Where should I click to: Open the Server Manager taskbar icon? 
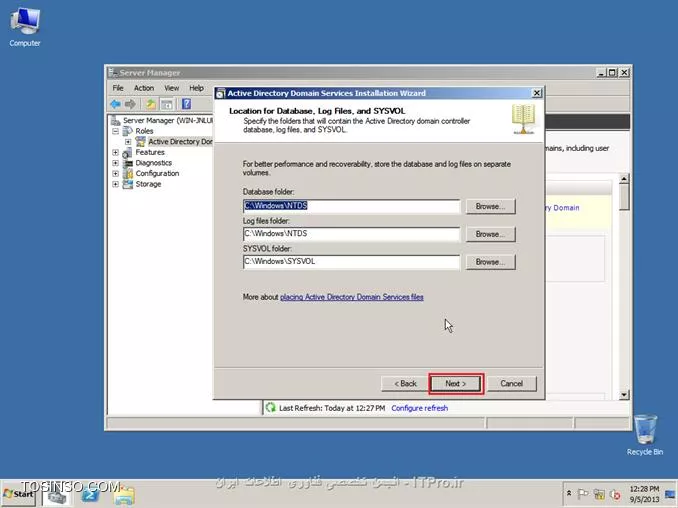point(57,495)
